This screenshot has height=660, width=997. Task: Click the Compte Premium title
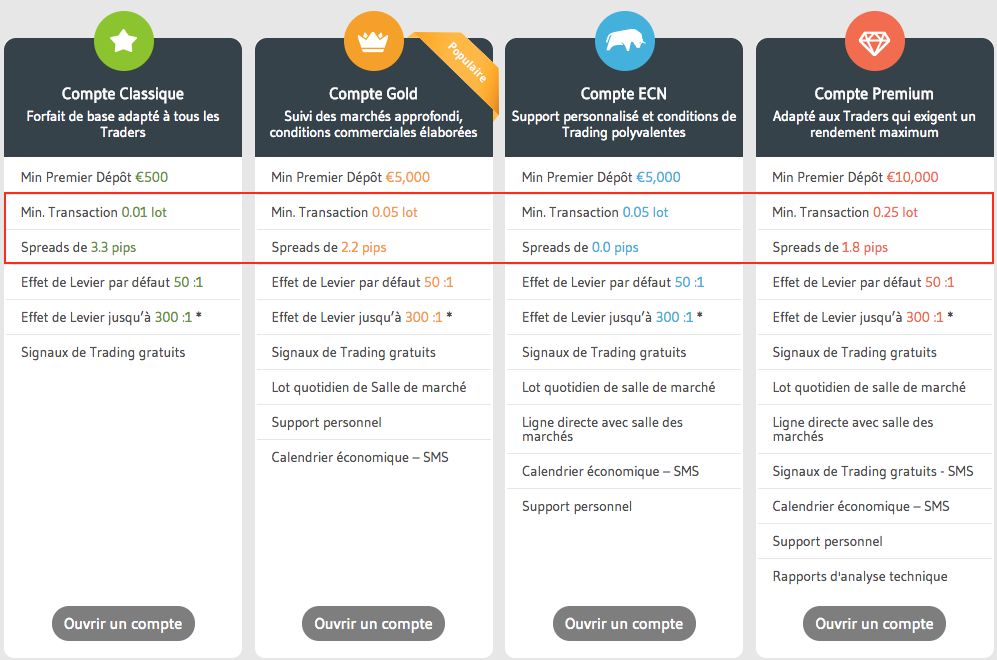(874, 94)
